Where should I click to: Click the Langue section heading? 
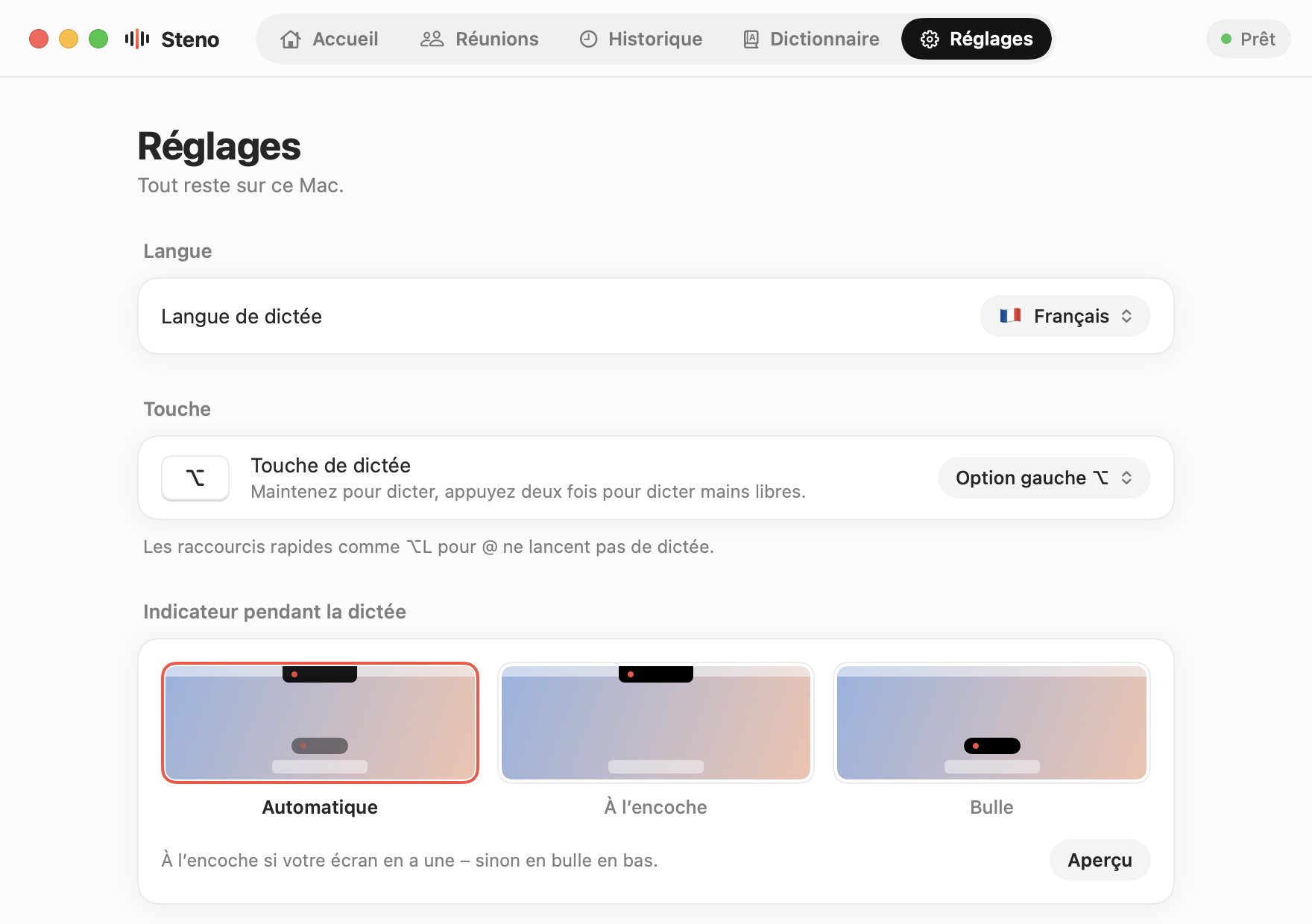click(177, 251)
